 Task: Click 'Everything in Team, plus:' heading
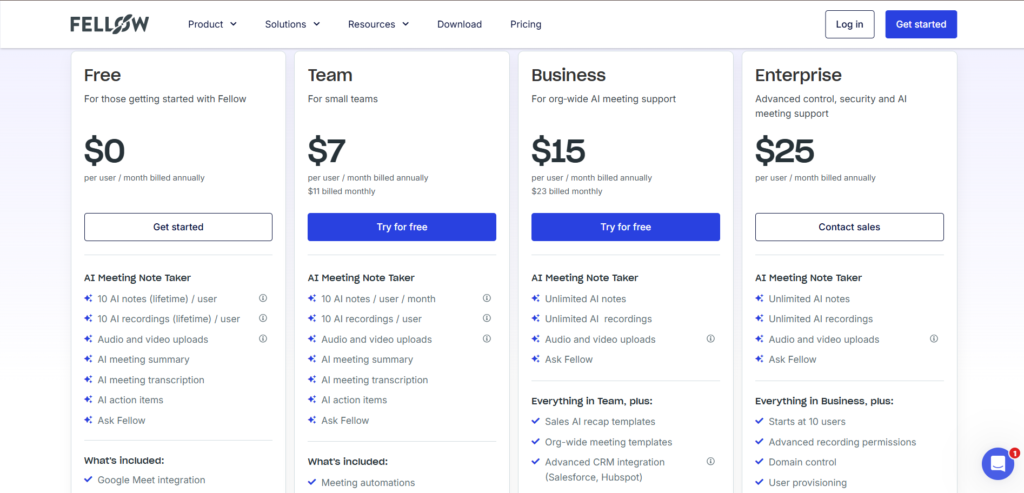coord(592,401)
